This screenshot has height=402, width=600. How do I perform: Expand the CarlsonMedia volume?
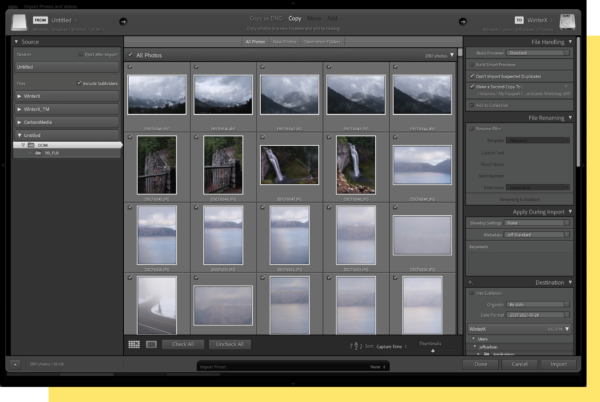point(19,122)
